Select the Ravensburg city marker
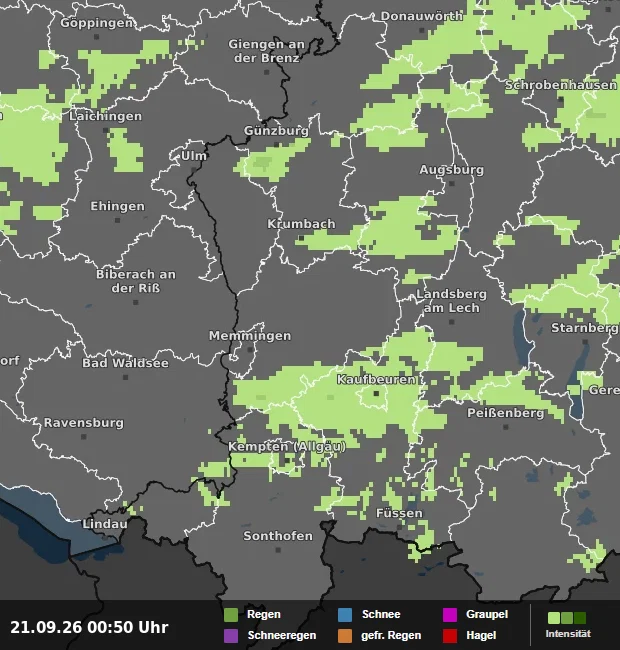 pos(84,437)
